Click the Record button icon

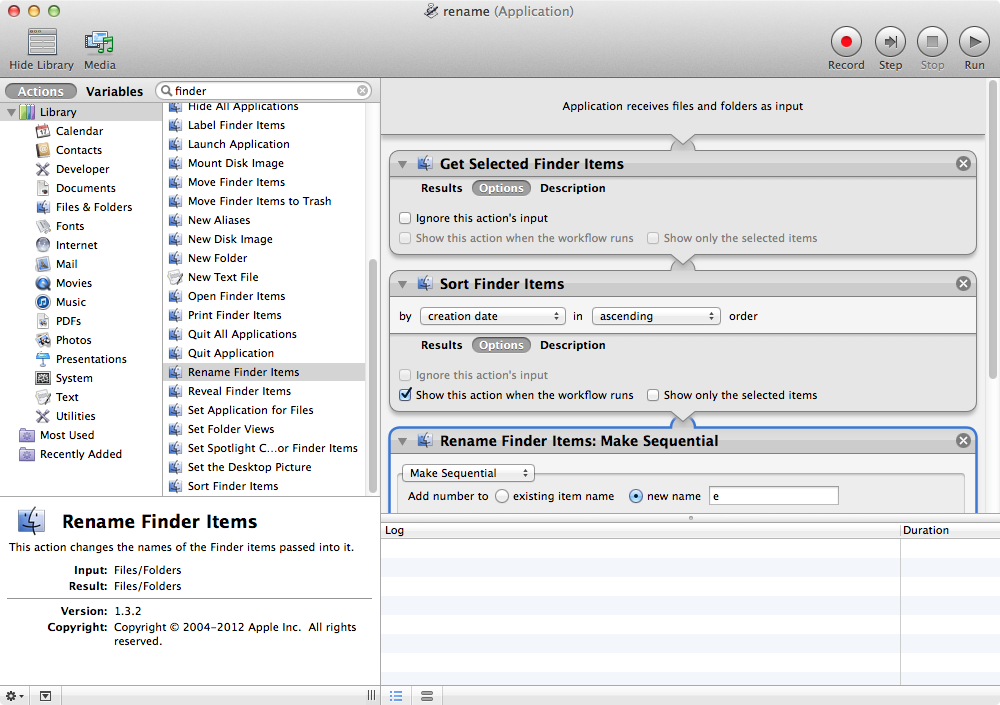[846, 42]
